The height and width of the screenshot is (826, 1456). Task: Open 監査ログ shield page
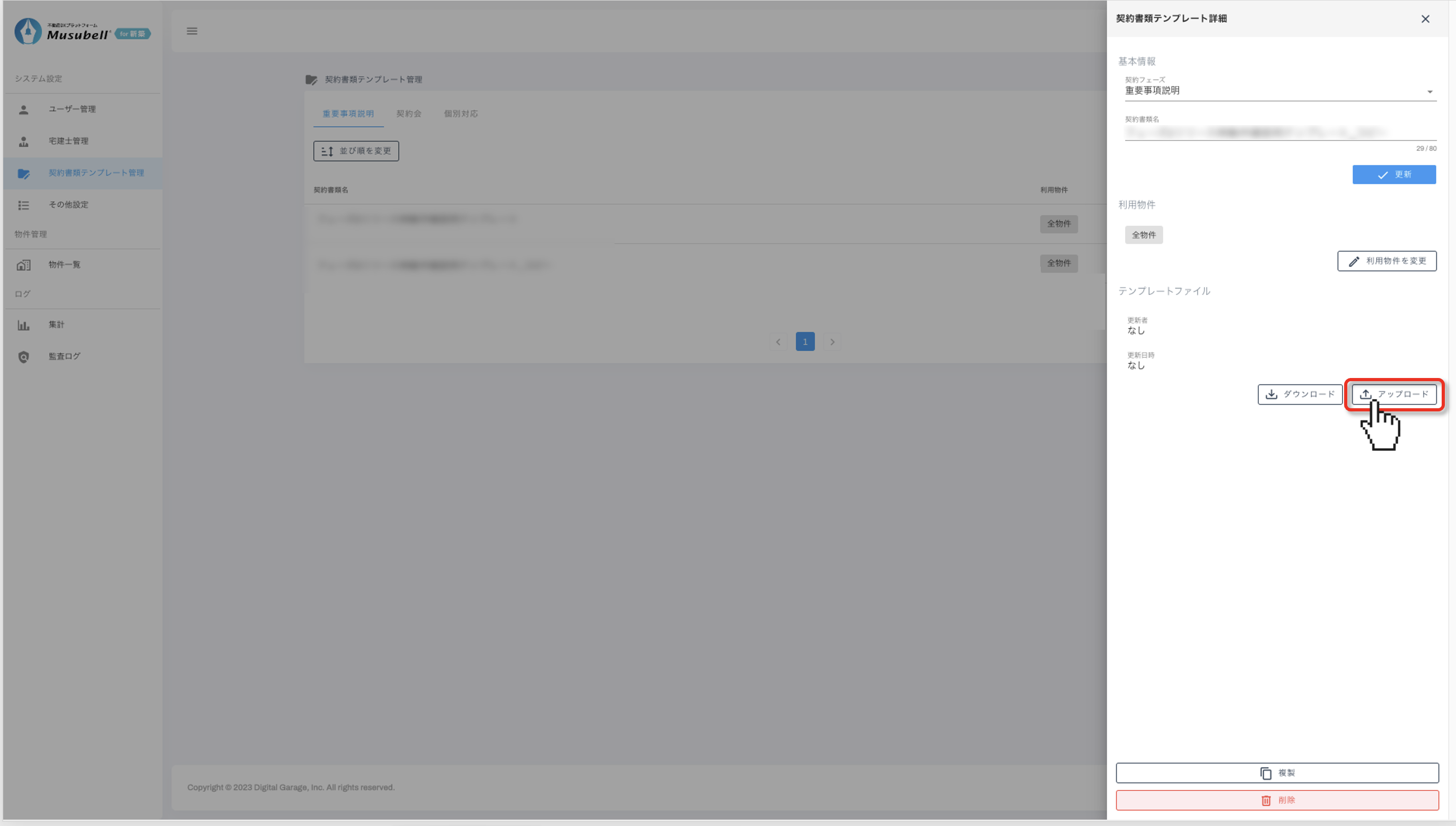[64, 356]
